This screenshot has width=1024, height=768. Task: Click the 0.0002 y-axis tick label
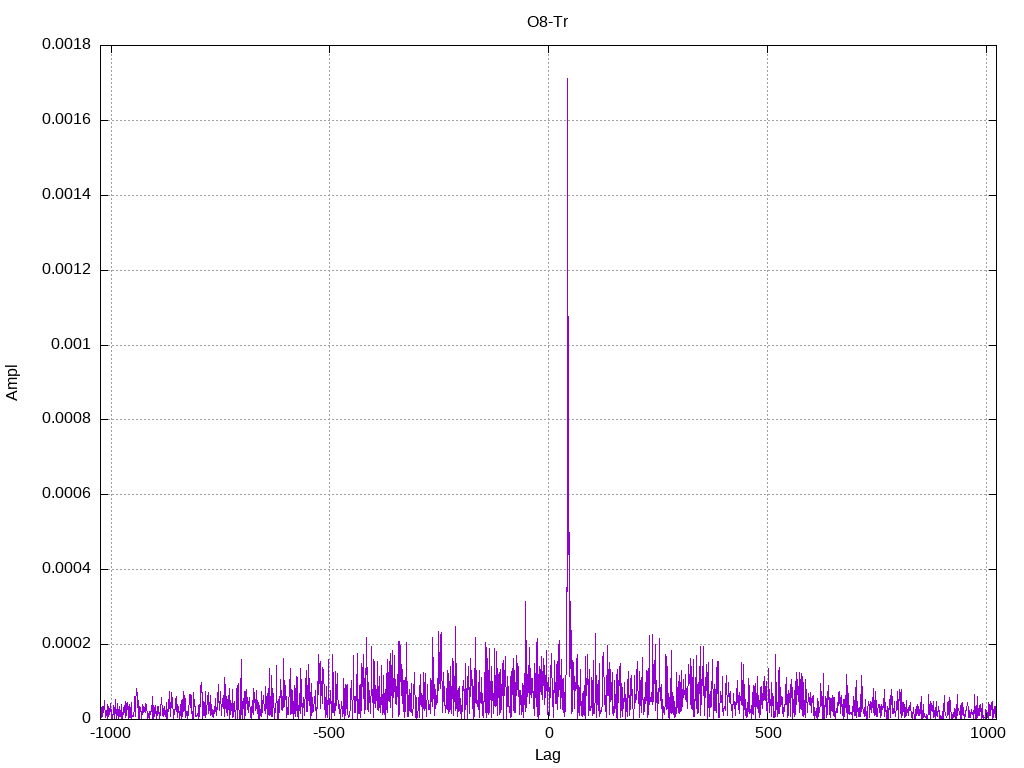66,644
